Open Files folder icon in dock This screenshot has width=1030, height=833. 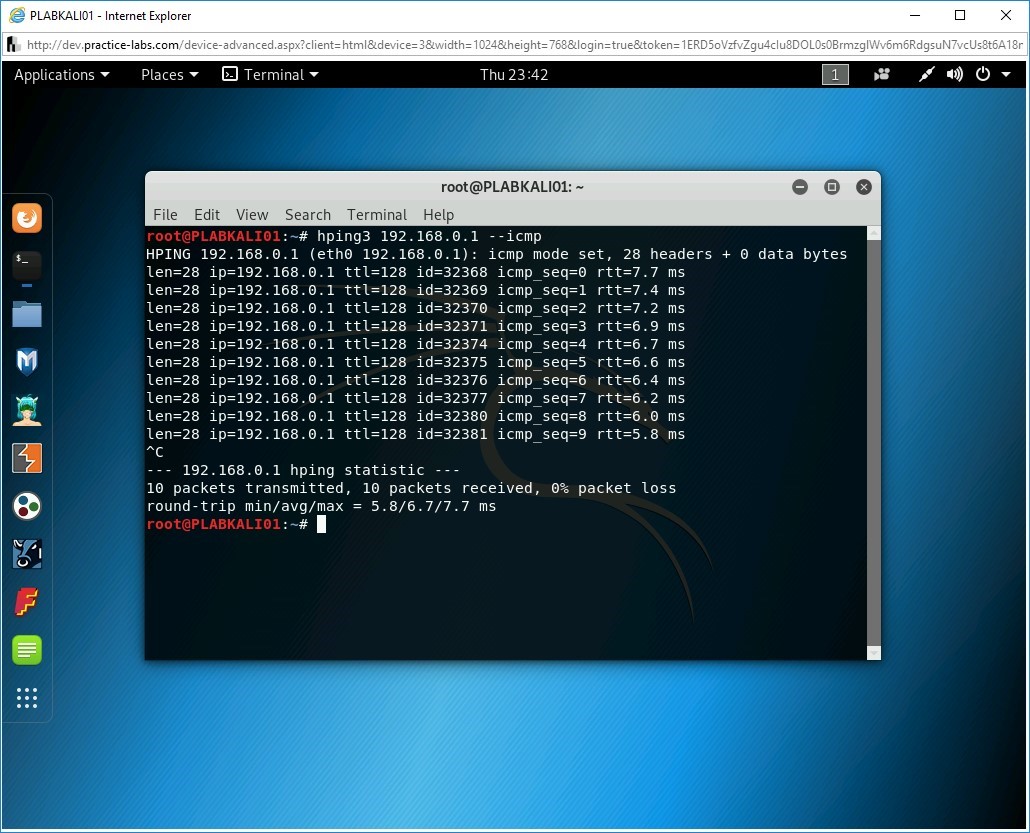pyautogui.click(x=27, y=314)
